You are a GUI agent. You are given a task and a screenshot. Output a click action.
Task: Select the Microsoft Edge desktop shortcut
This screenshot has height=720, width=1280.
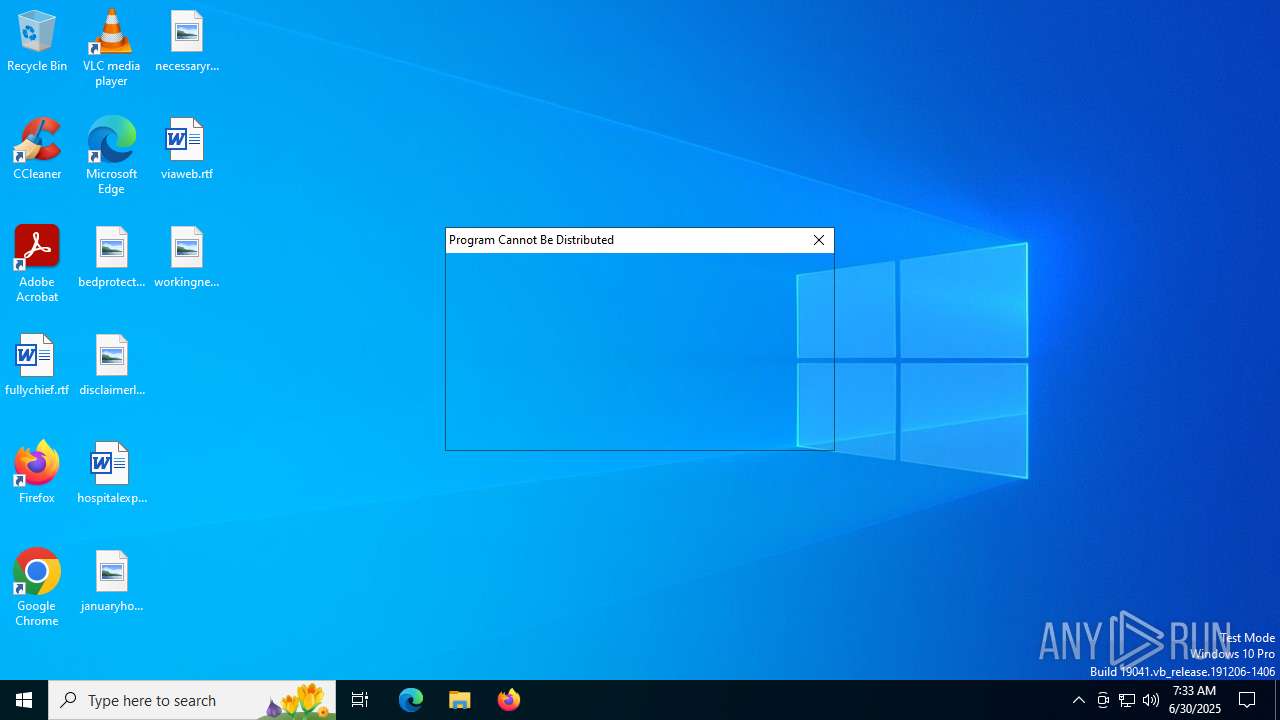pyautogui.click(x=111, y=156)
